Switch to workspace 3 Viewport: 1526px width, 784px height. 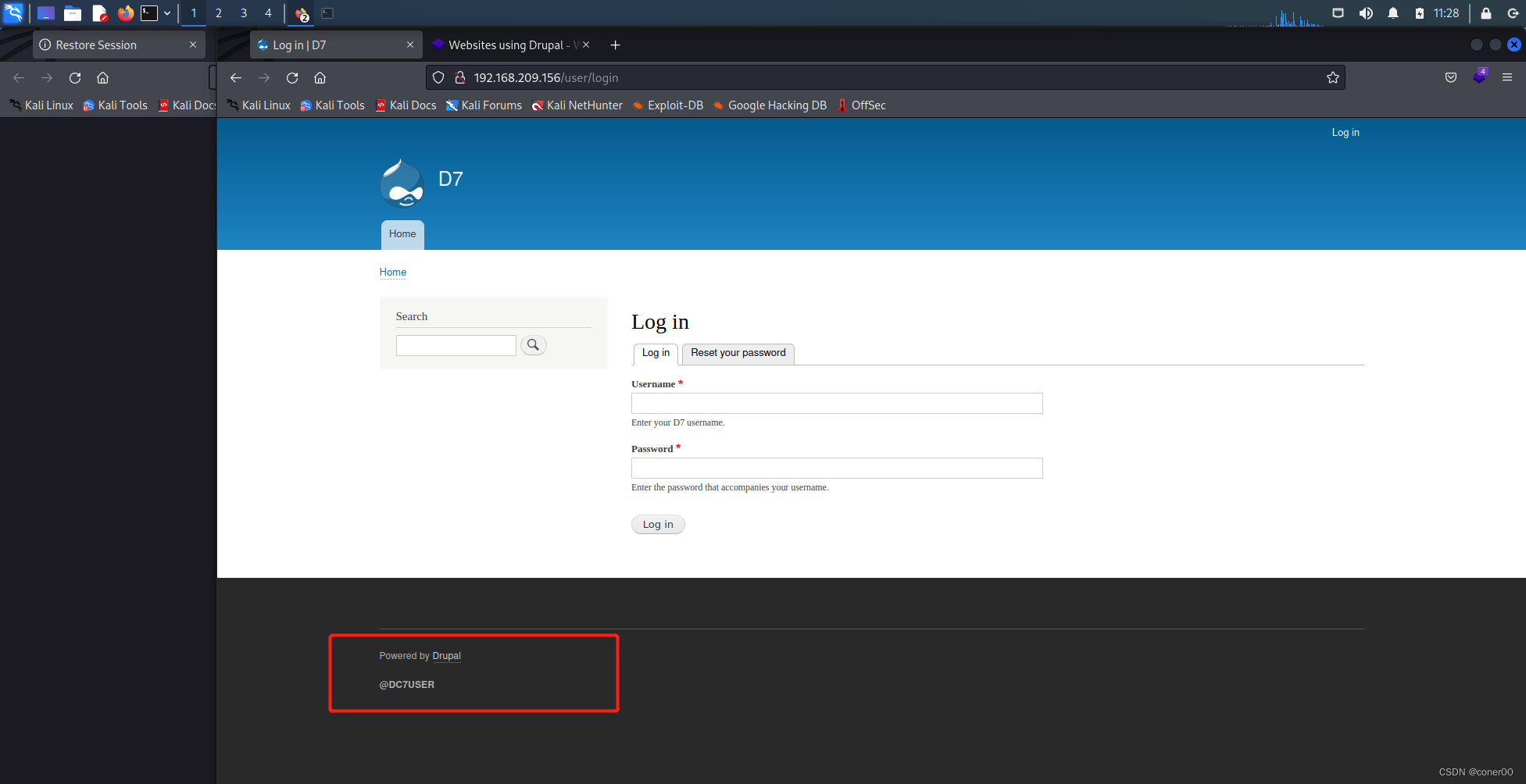244,13
